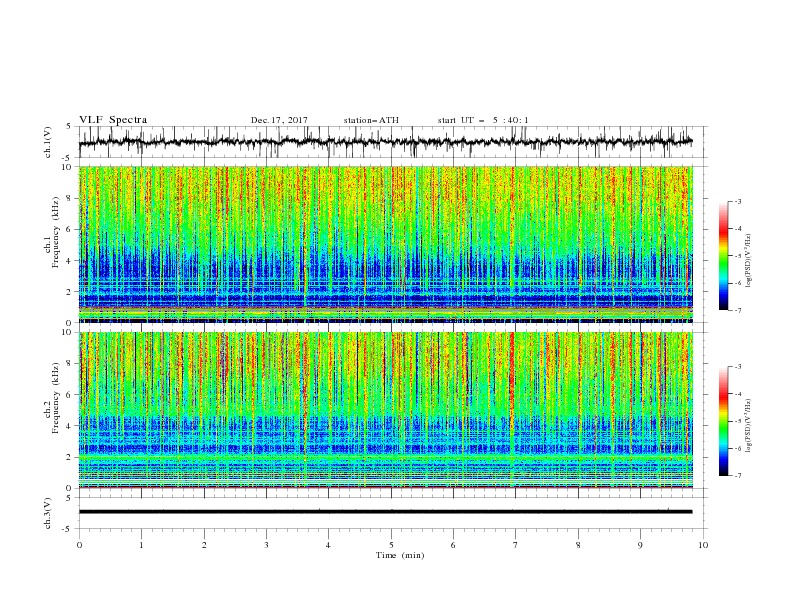The height and width of the screenshot is (612, 792).
Task: Click time axis tick label "0"
Action: (79, 545)
